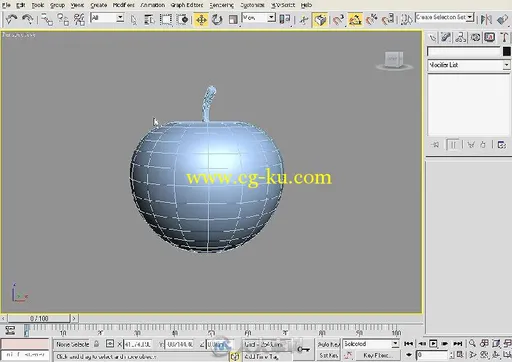Select the Select and Rotate tool
512x362 pixels.
pyautogui.click(x=217, y=20)
